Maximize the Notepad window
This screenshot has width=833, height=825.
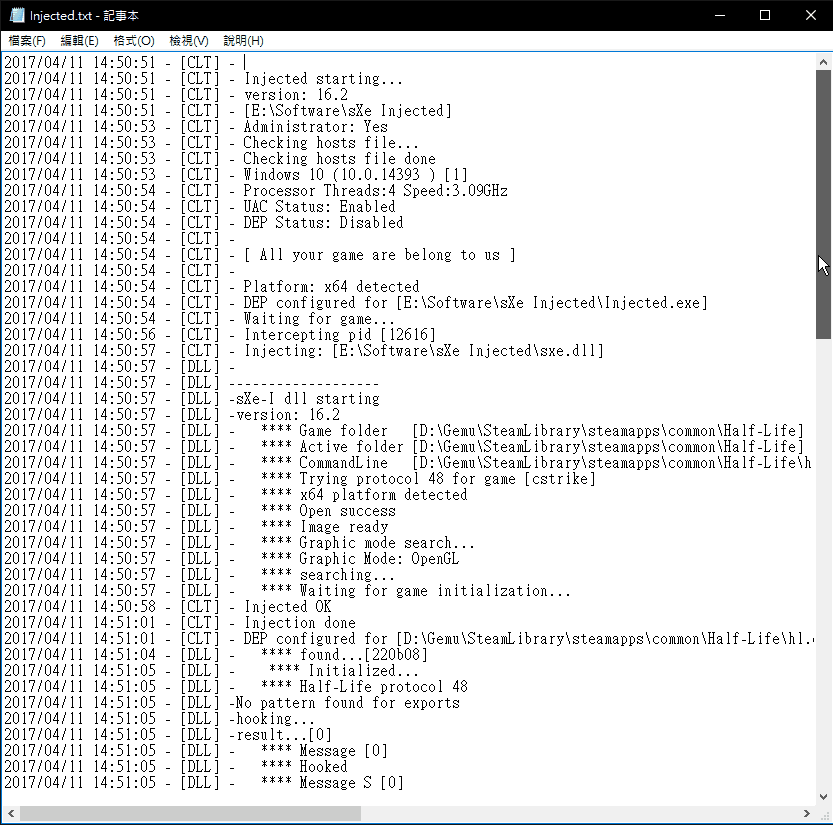coord(764,15)
